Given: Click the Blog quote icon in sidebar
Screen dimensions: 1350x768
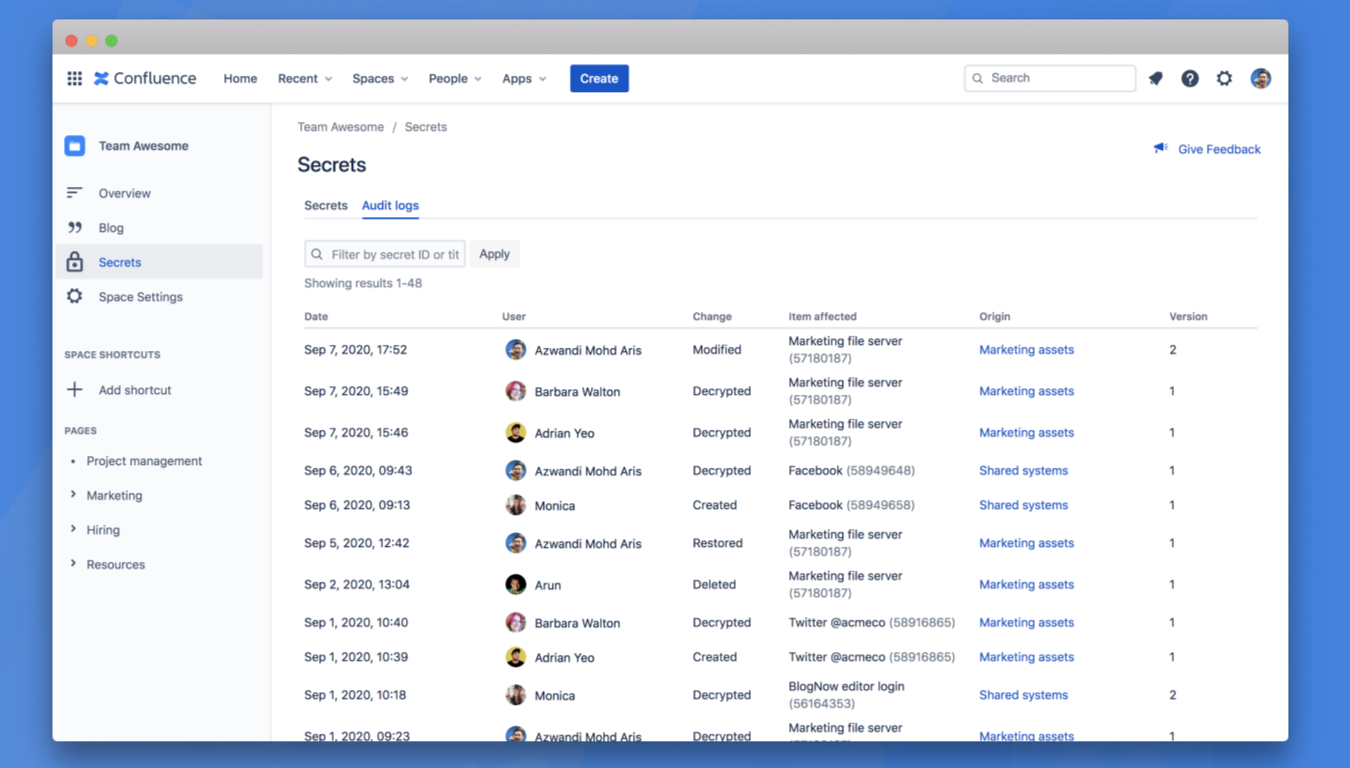Looking at the screenshot, I should tap(75, 228).
